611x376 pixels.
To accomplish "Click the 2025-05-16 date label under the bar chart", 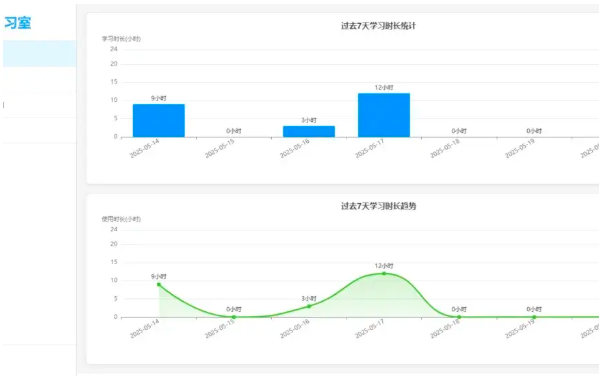I will click(295, 149).
